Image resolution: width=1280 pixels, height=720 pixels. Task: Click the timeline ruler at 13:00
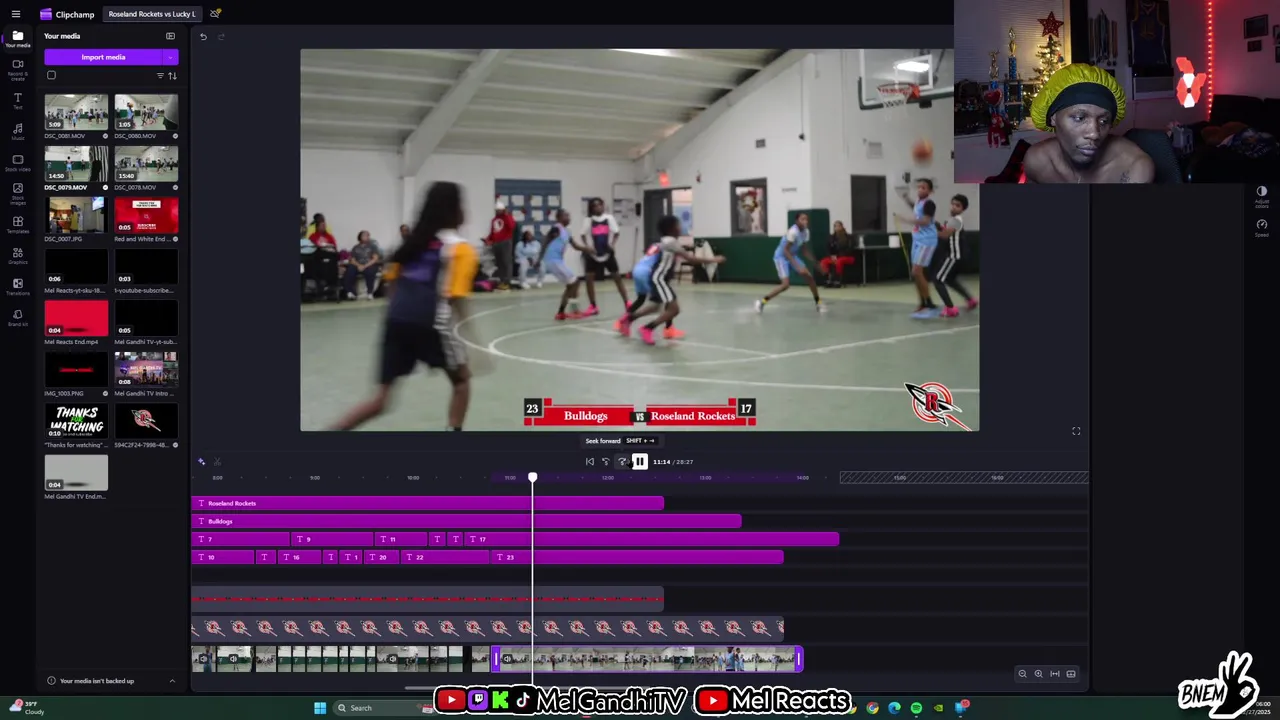705,478
